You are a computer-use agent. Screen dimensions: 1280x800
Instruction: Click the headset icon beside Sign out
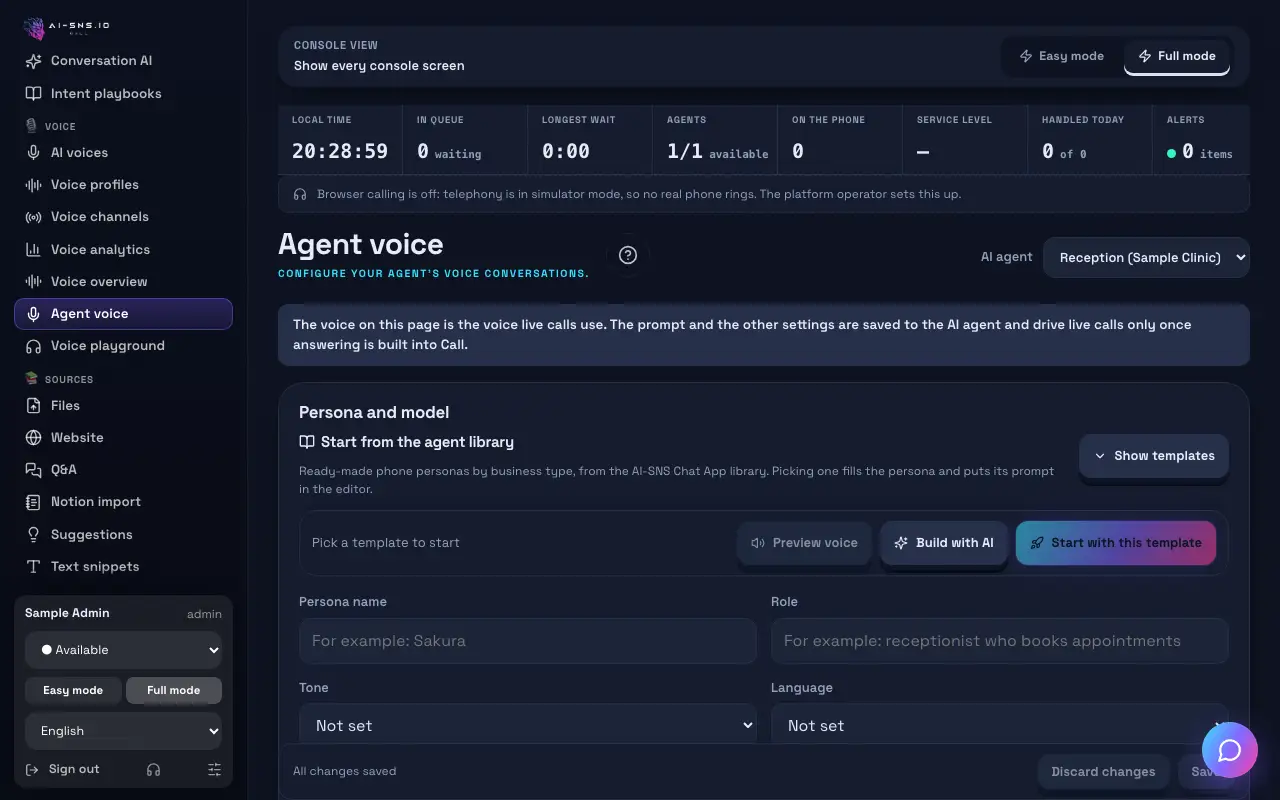153,769
